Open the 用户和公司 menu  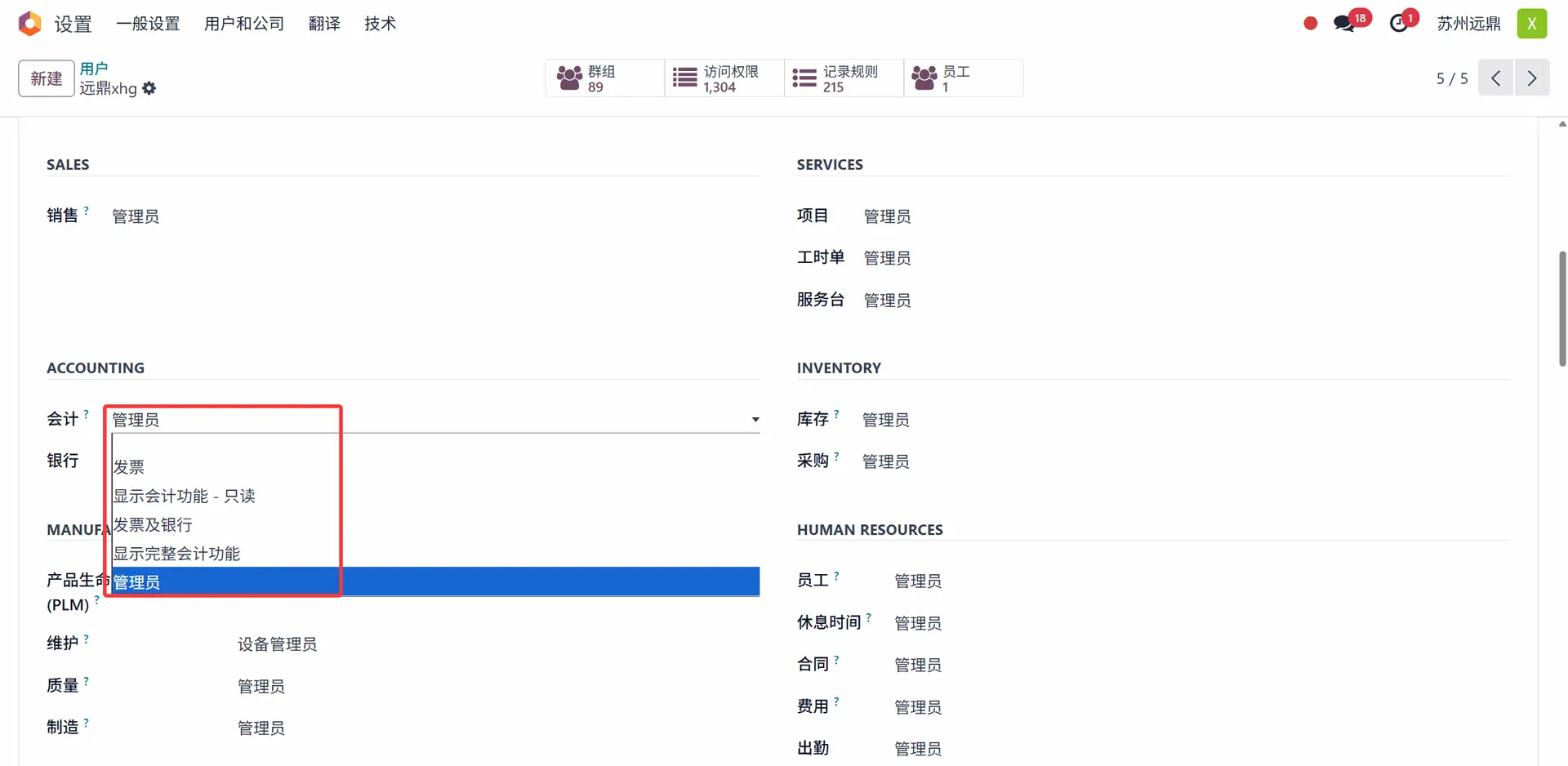244,24
